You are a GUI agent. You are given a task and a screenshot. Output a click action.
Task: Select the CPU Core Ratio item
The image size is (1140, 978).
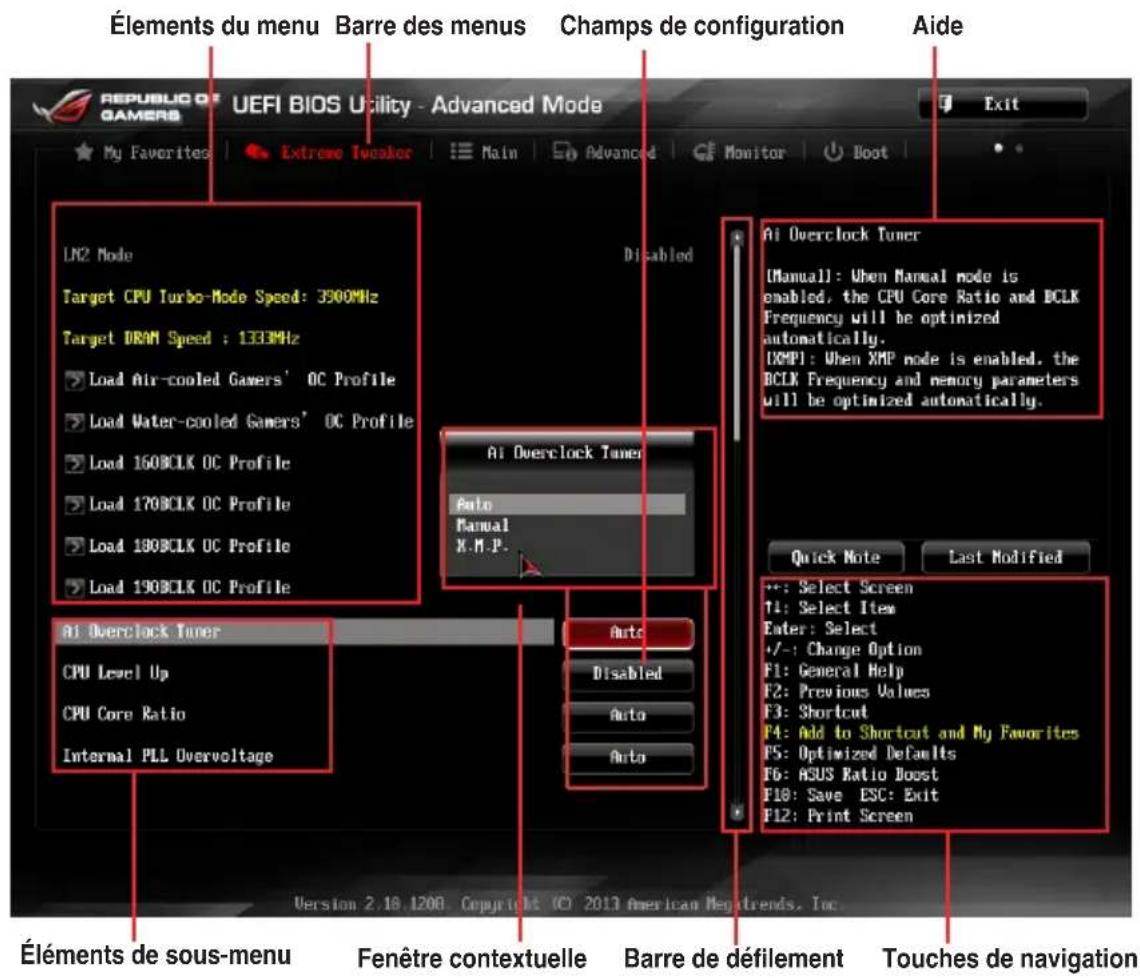pyautogui.click(x=124, y=714)
